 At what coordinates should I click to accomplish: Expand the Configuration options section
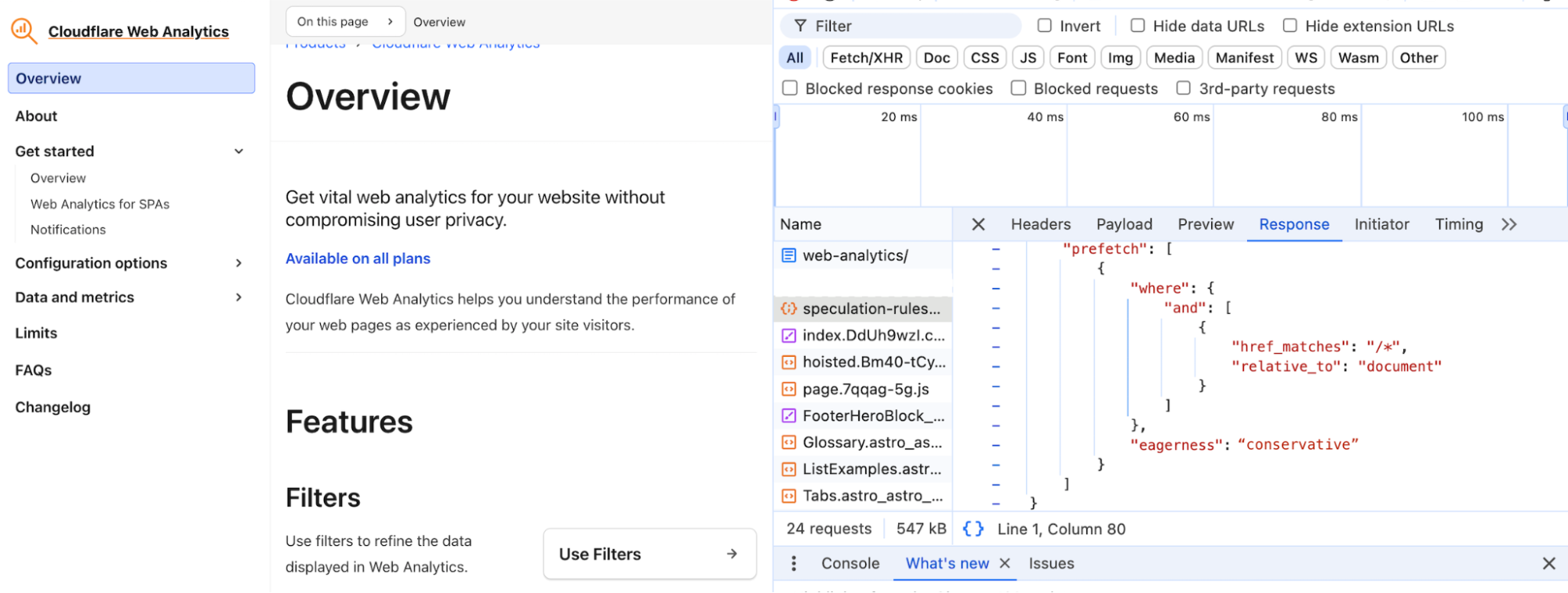pos(238,264)
